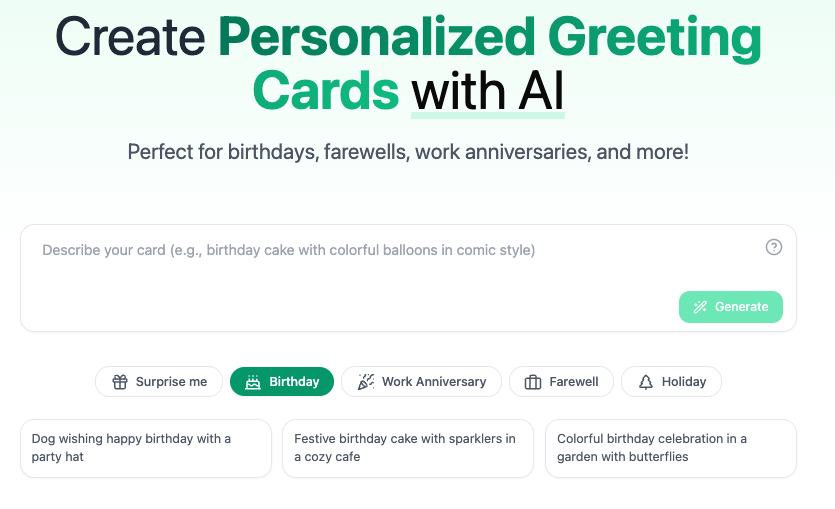This screenshot has width=835, height=509.
Task: Choose the Farewell category label
Action: 574,381
